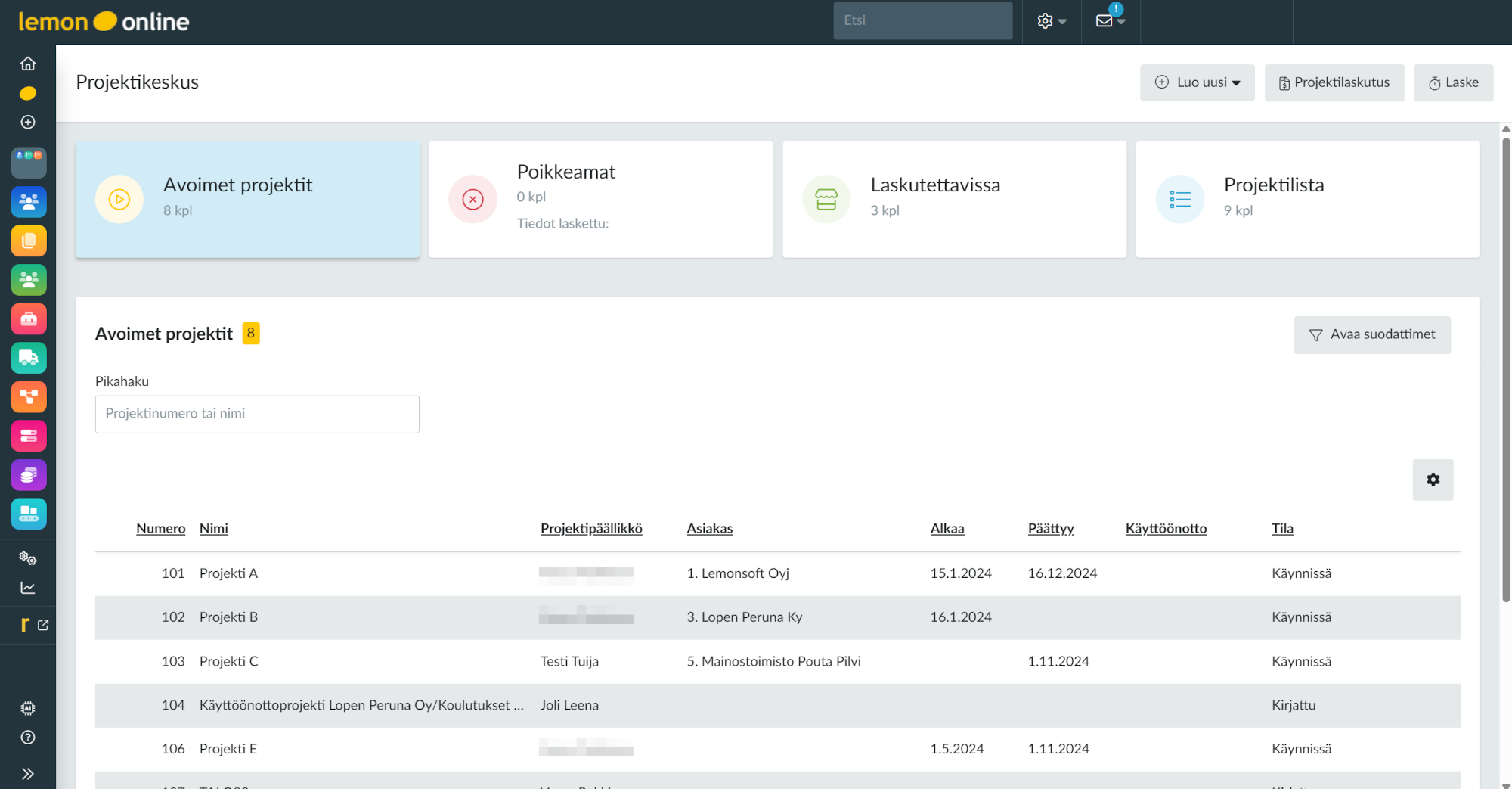Expand the sidebar with double chevron
Viewport: 1512px width, 789px height.
click(28, 774)
